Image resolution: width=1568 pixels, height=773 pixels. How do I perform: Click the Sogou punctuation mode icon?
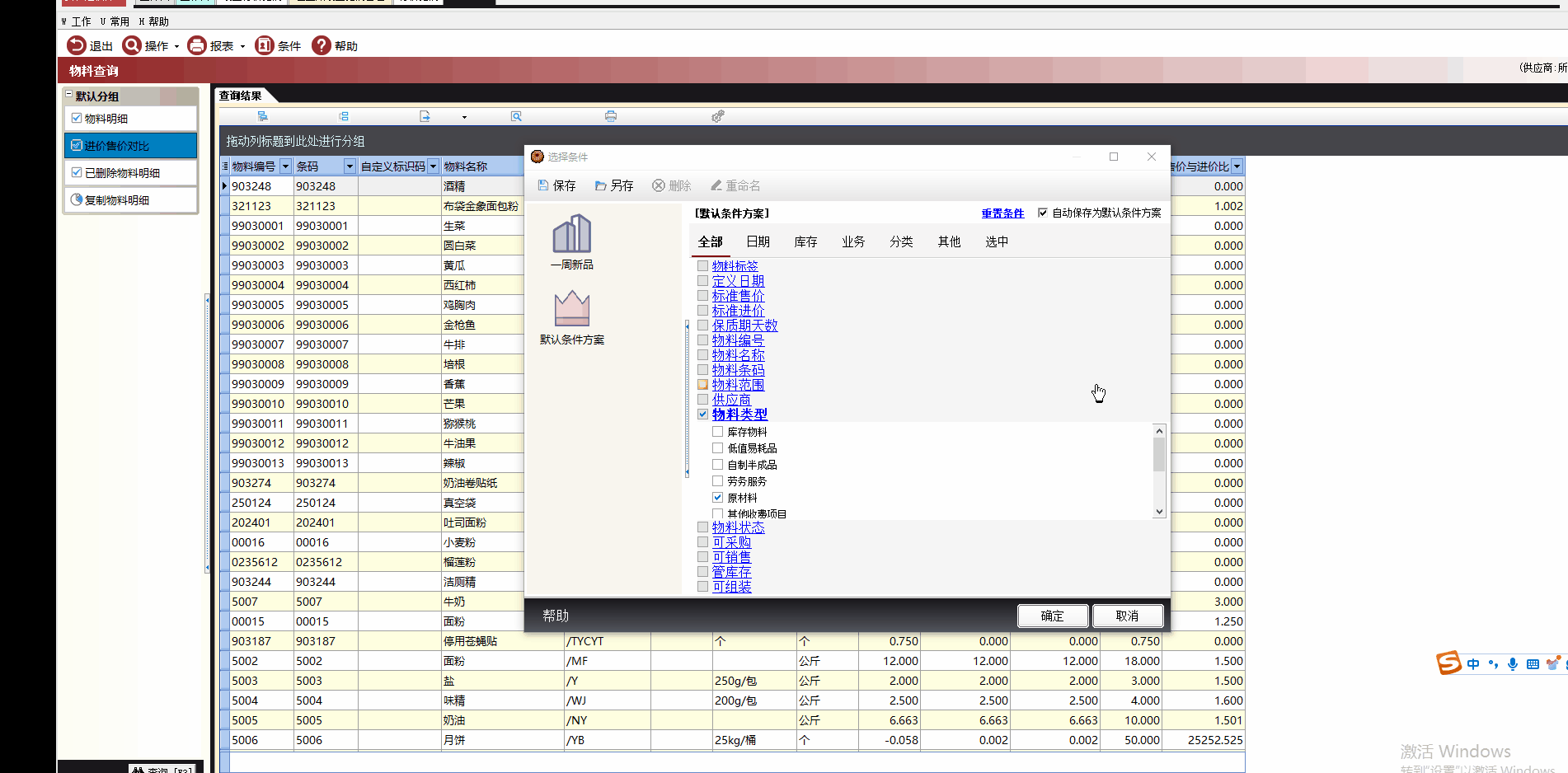(1493, 664)
